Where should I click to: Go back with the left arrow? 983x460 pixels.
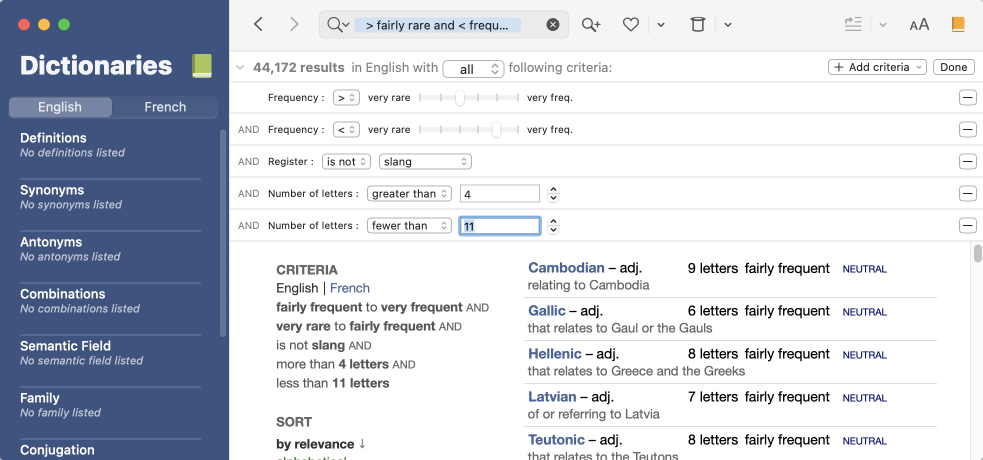(258, 24)
